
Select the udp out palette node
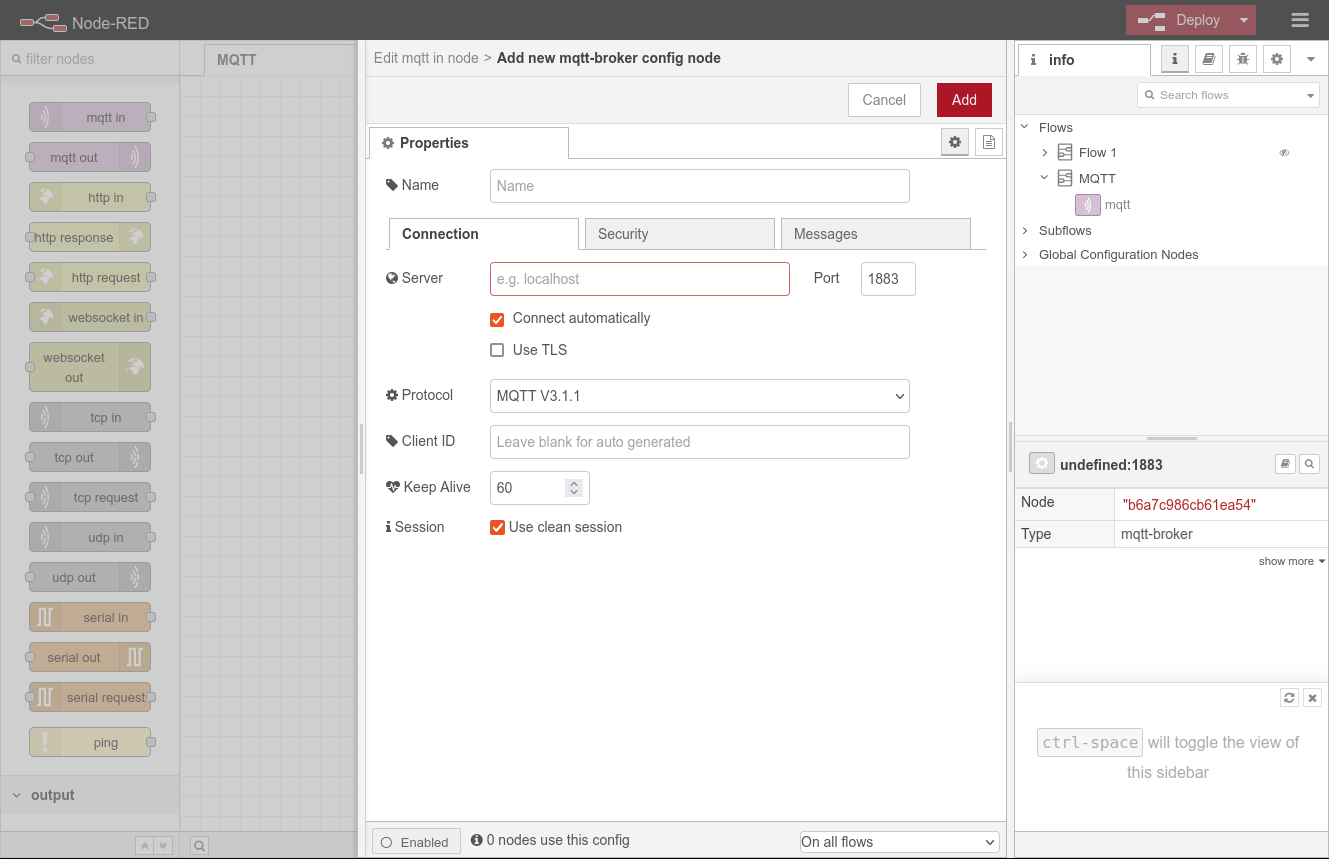90,577
